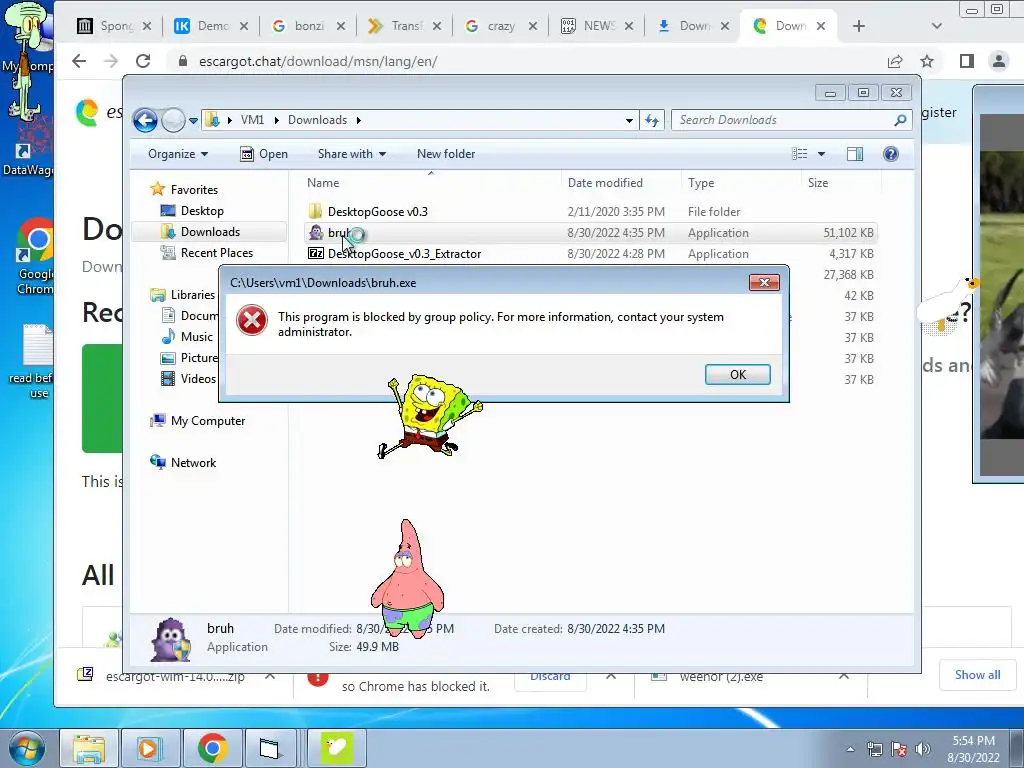The height and width of the screenshot is (768, 1024).
Task: Switch to the NEWS browser tab
Action: [598, 26]
